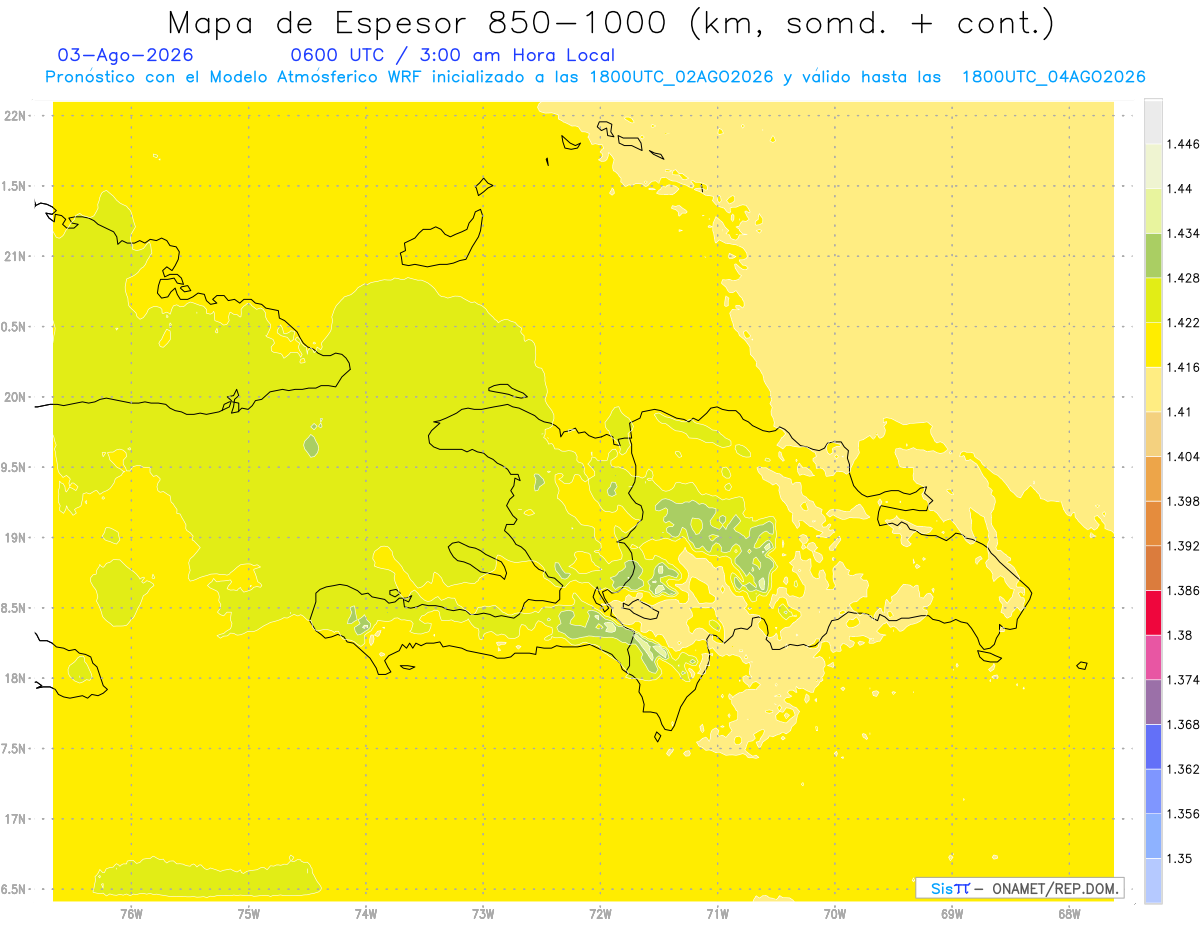Click the 74W longitude axis label
The height and width of the screenshot is (927, 1200).
click(366, 914)
